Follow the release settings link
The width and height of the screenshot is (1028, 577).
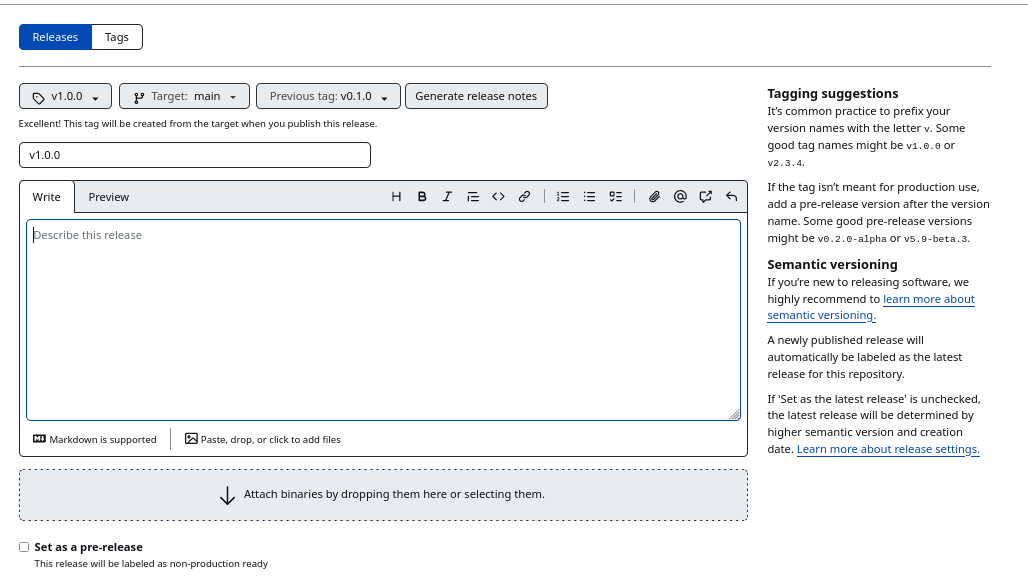click(887, 448)
